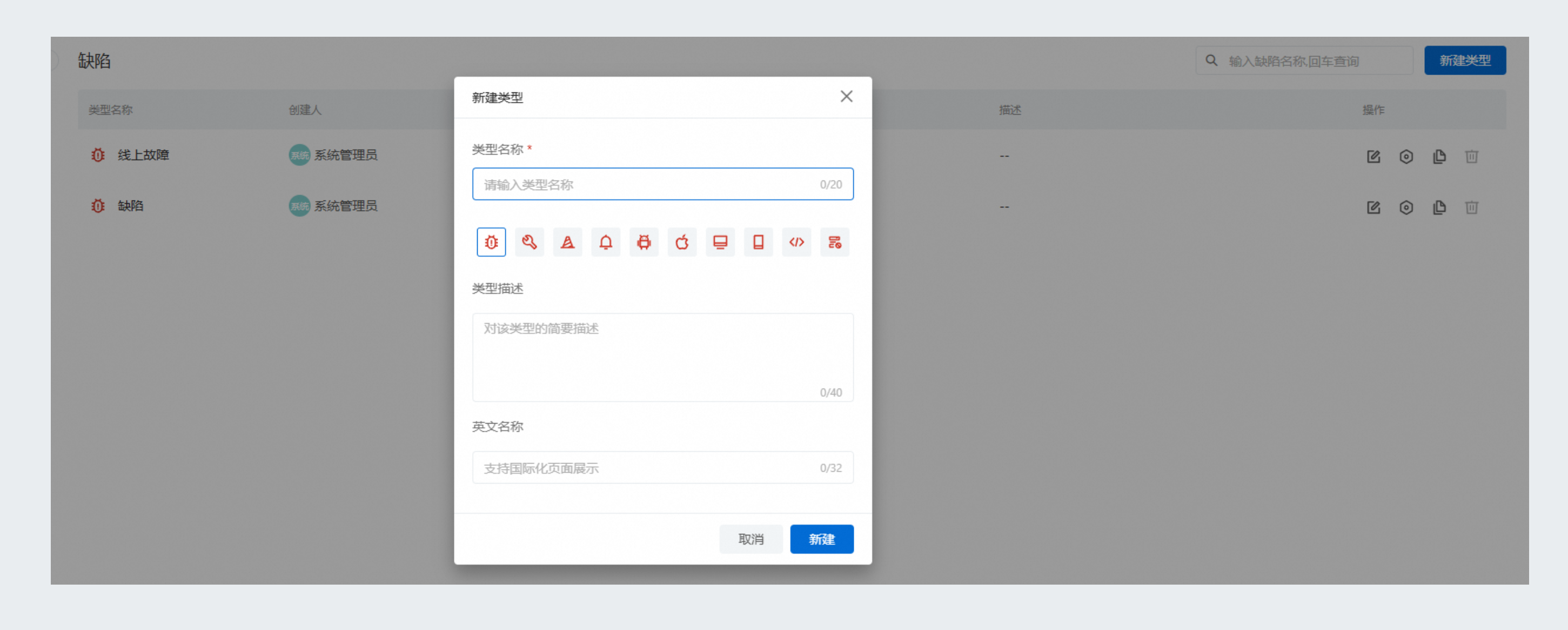Delete the 缺陷 type
1568x630 pixels.
tap(1471, 207)
